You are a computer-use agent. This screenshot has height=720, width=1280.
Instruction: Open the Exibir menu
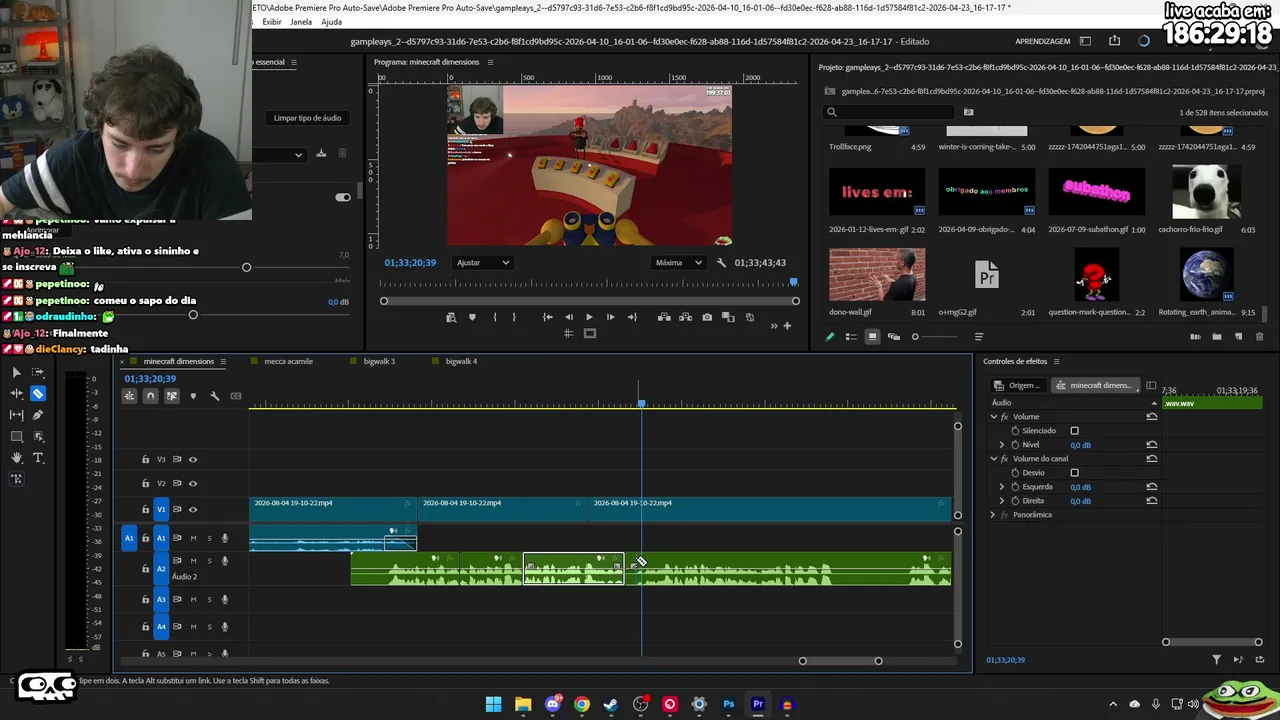coord(272,22)
